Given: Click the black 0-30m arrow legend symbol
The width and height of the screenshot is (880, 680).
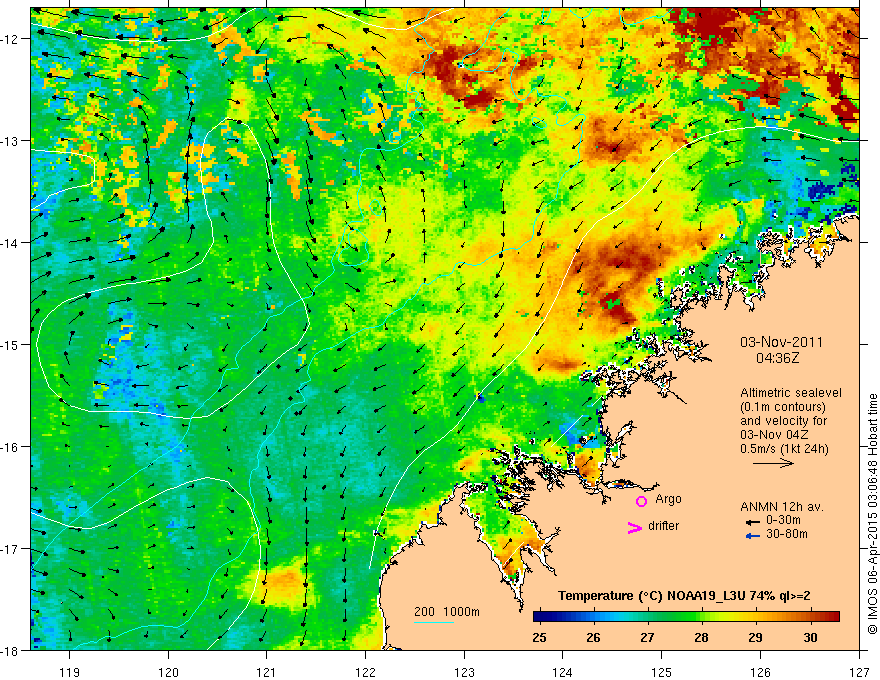Looking at the screenshot, I should point(752,522).
